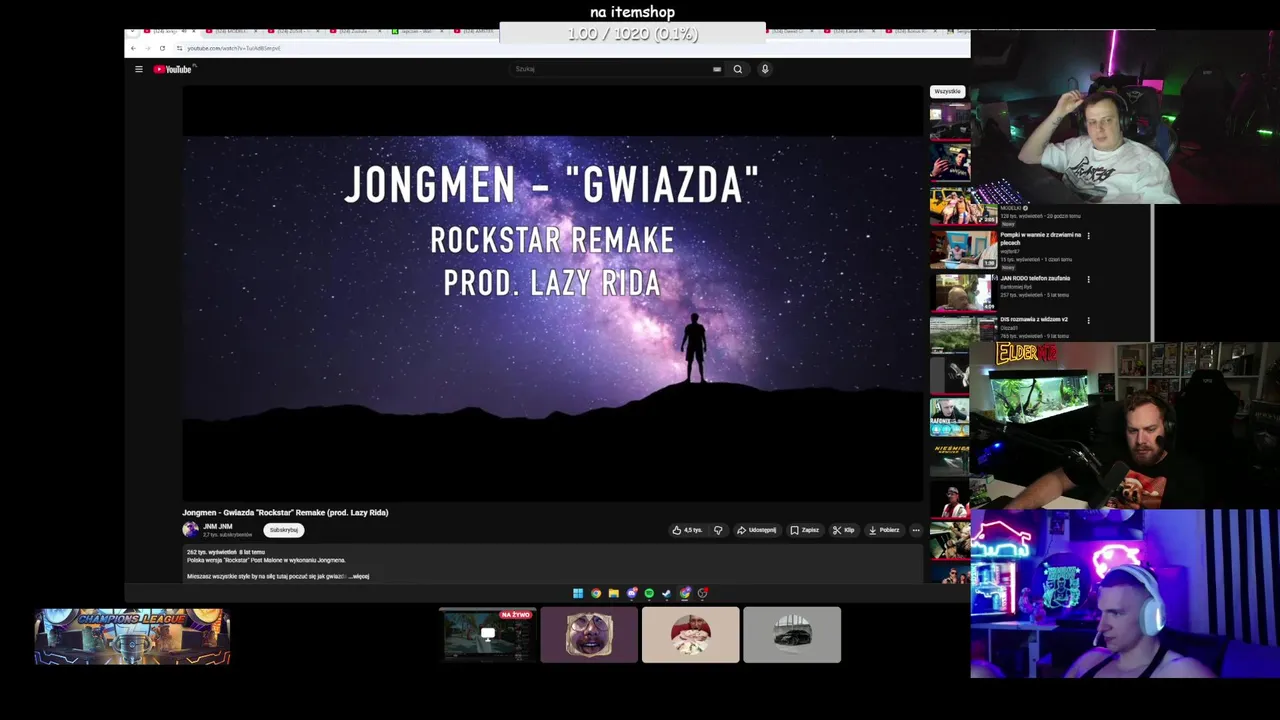Image resolution: width=1280 pixels, height=720 pixels.
Task: Open the on-screen keyboard in search box
Action: point(717,69)
